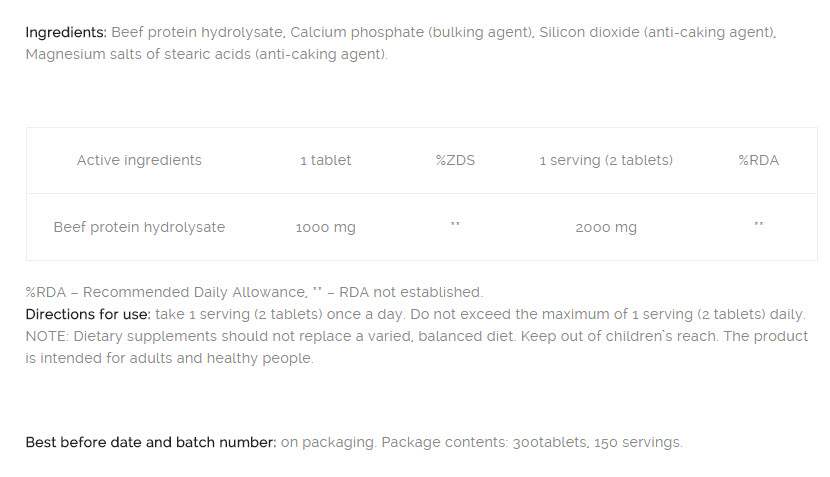The width and height of the screenshot is (830, 477).
Task: Click the bold "Ingredients:" label
Action: [x=65, y=32]
